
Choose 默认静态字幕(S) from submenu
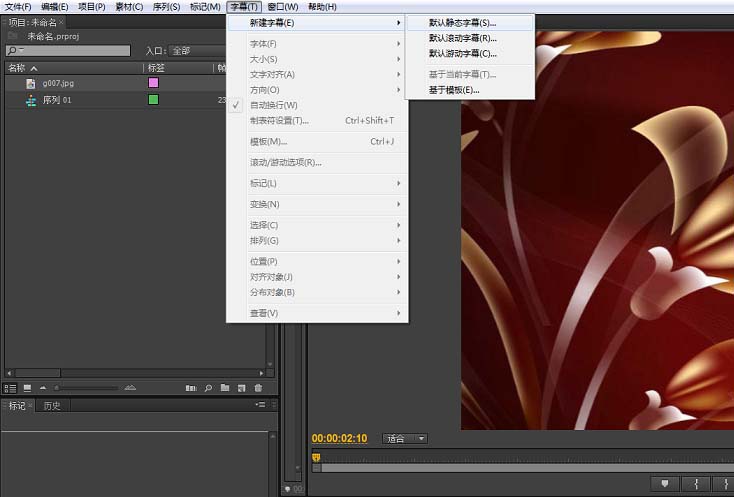point(462,22)
